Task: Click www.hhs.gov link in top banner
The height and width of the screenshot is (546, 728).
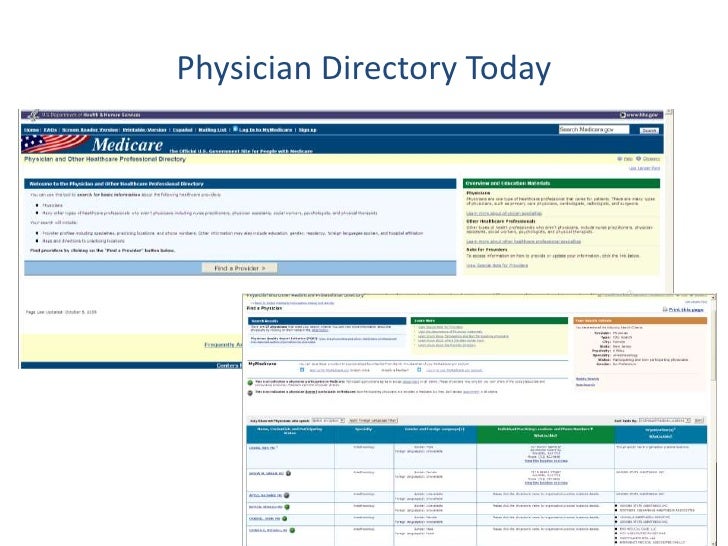Action: (642, 115)
